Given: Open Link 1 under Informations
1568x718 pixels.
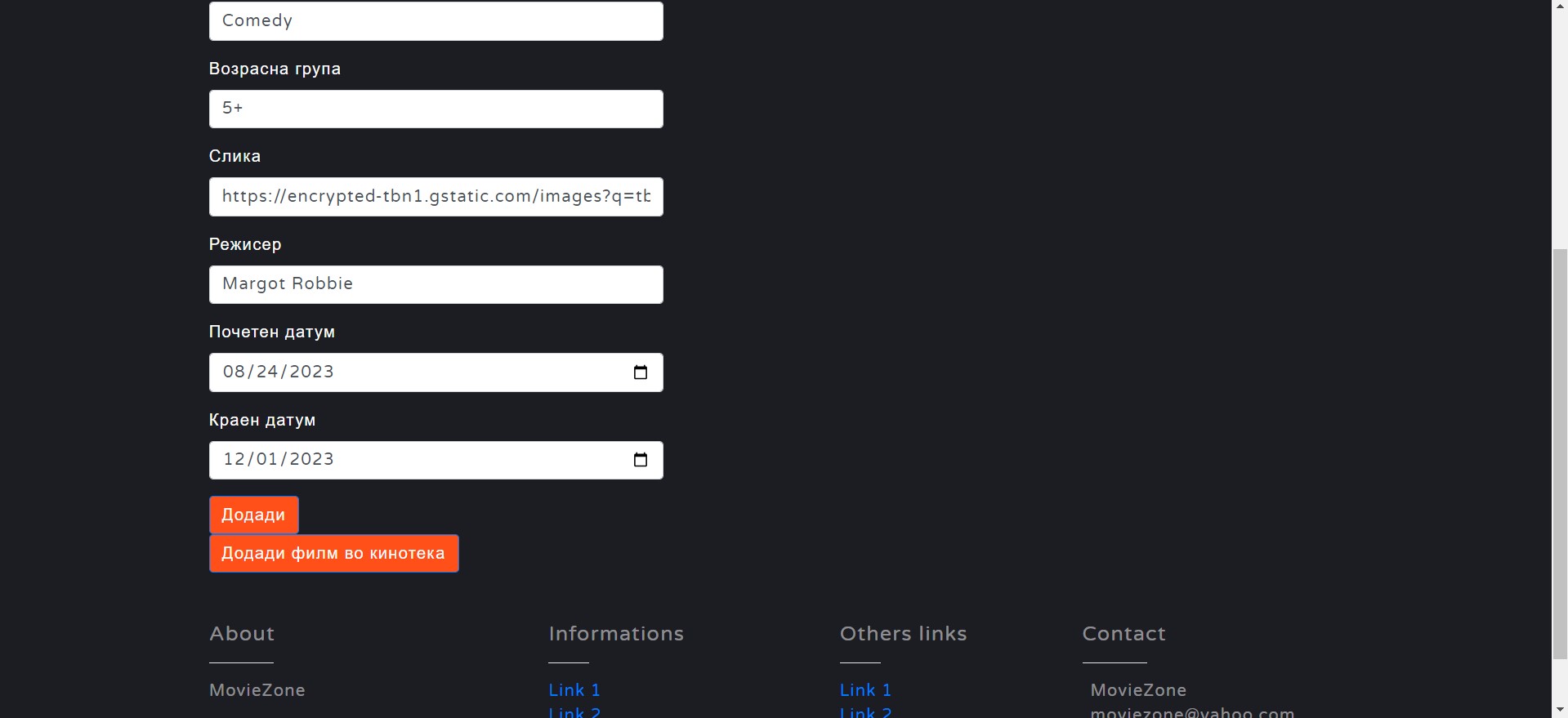Looking at the screenshot, I should (x=574, y=690).
